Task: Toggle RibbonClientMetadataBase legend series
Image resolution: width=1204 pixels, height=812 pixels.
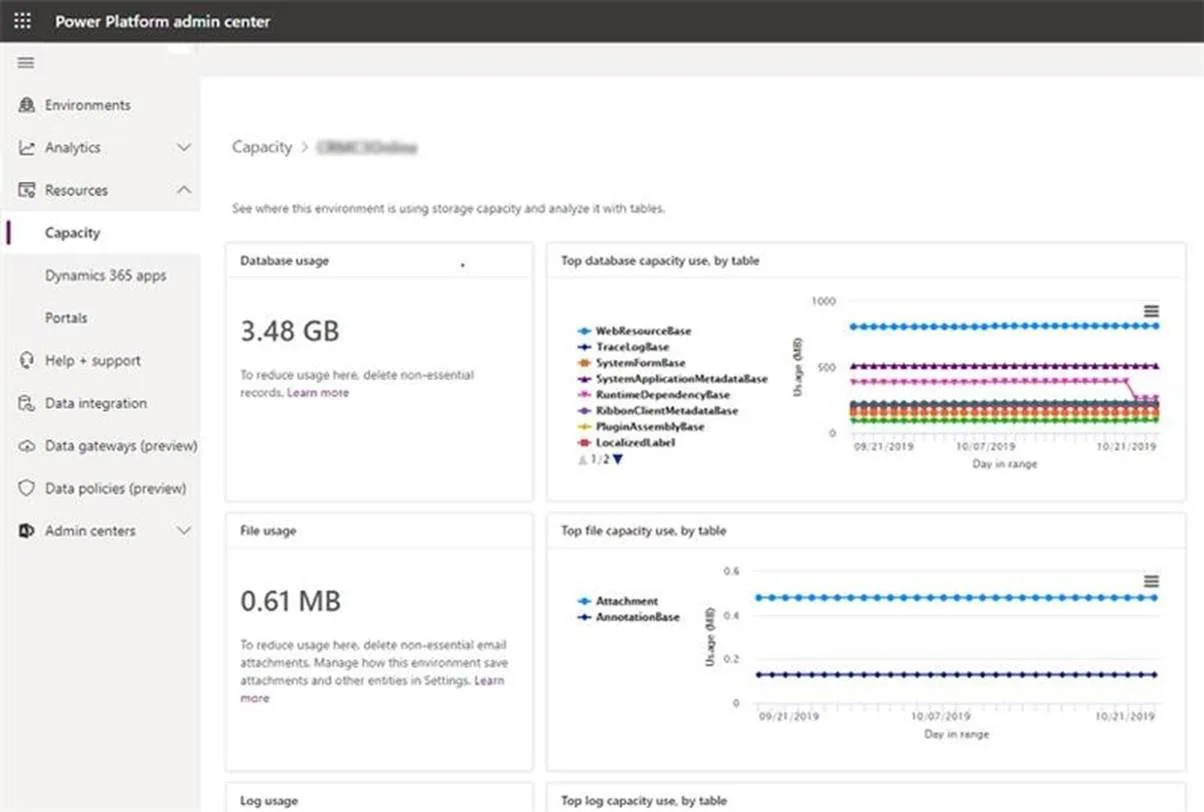Action: (657, 411)
